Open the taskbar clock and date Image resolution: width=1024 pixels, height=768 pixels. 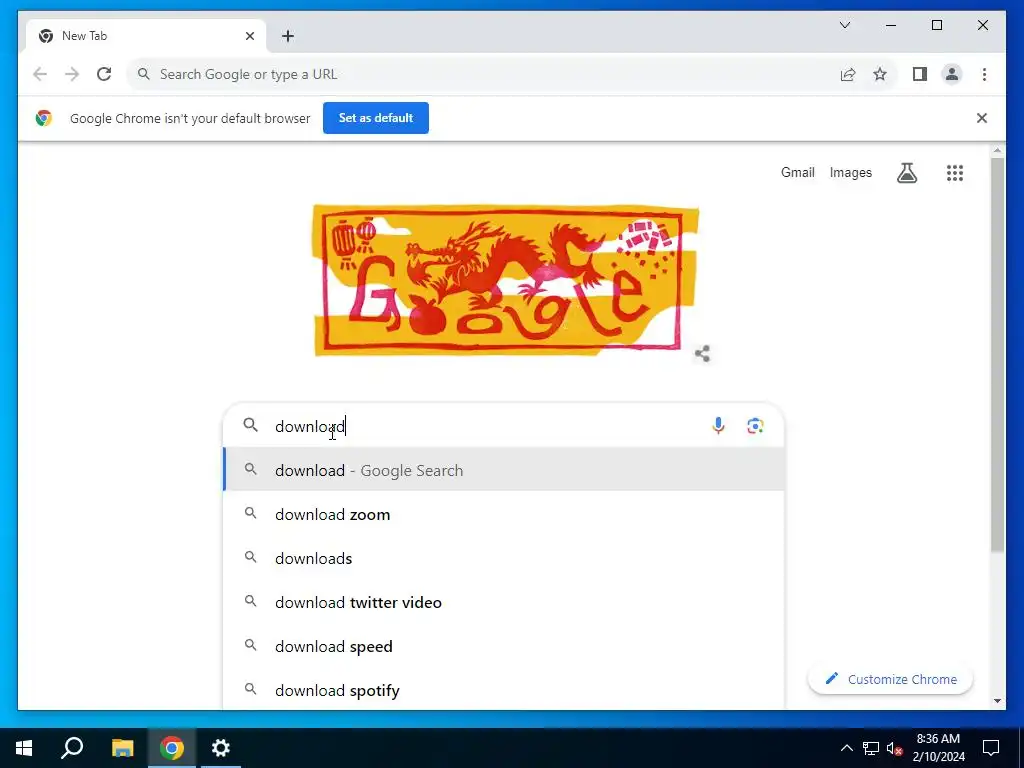tap(938, 748)
